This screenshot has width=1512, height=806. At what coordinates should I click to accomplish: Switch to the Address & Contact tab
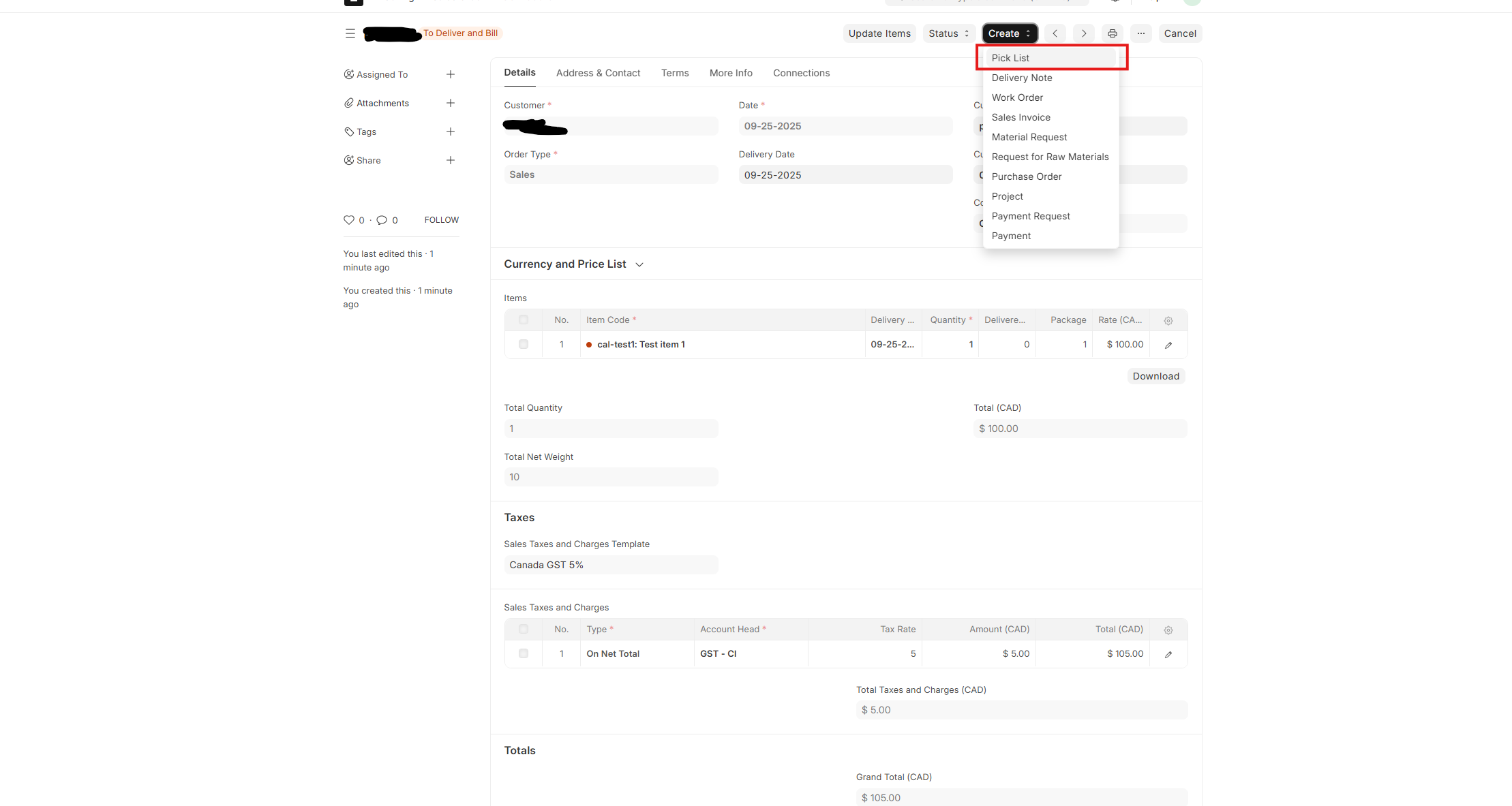coord(598,73)
